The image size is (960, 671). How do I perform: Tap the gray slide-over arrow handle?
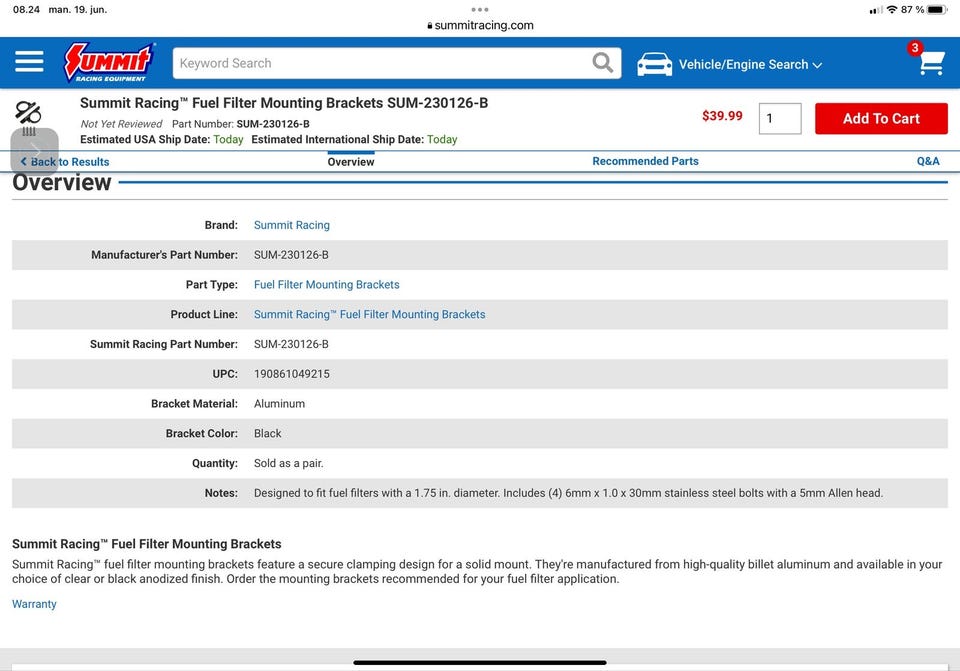(34, 151)
